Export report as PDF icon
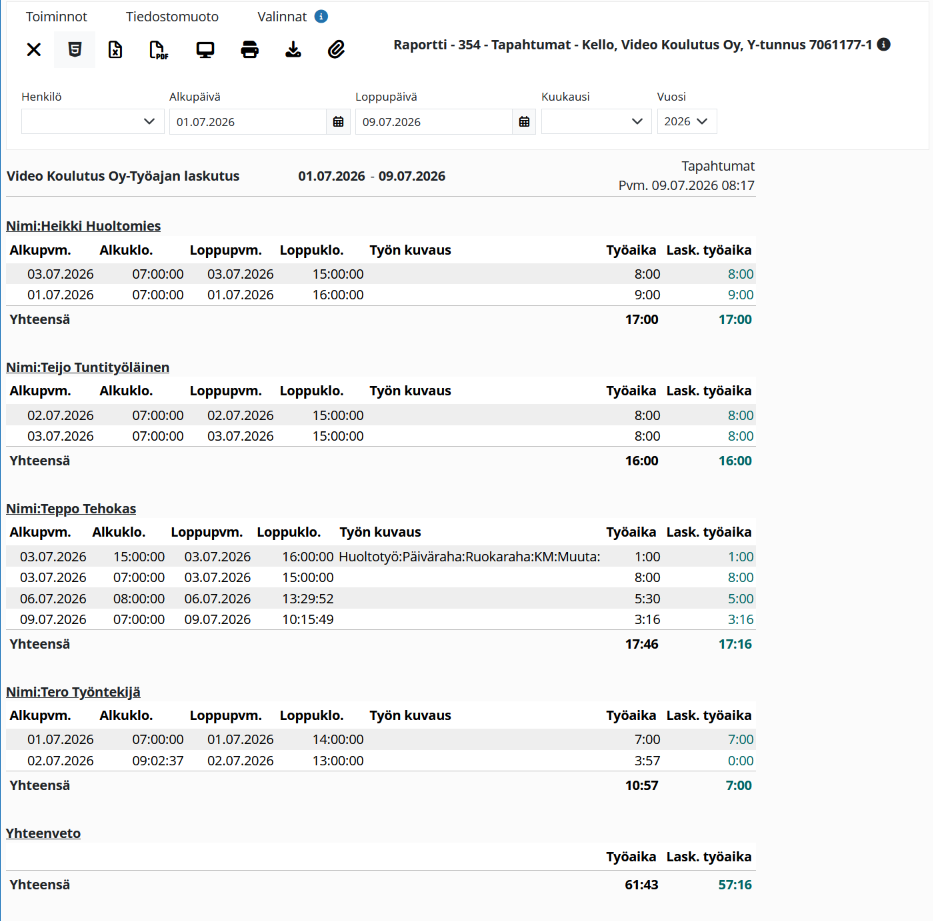The height and width of the screenshot is (921, 933). click(x=158, y=50)
